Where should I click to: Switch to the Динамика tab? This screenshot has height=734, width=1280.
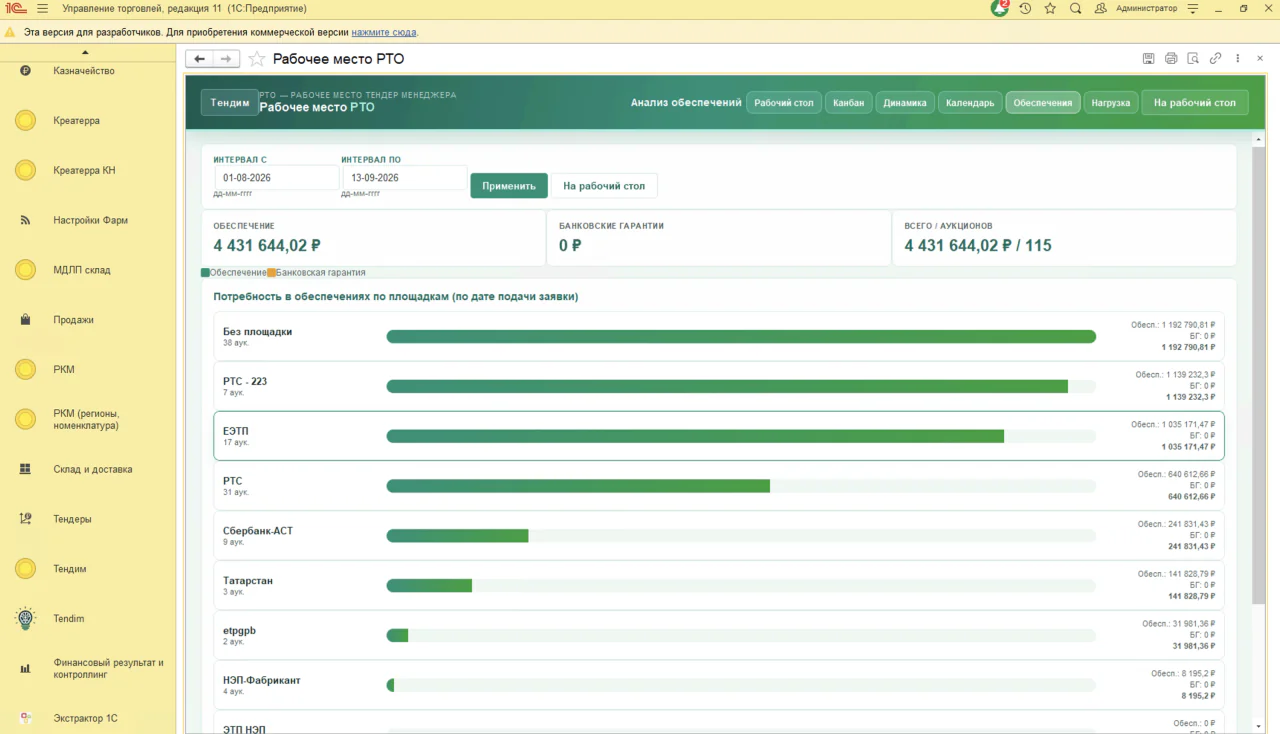click(x=905, y=103)
